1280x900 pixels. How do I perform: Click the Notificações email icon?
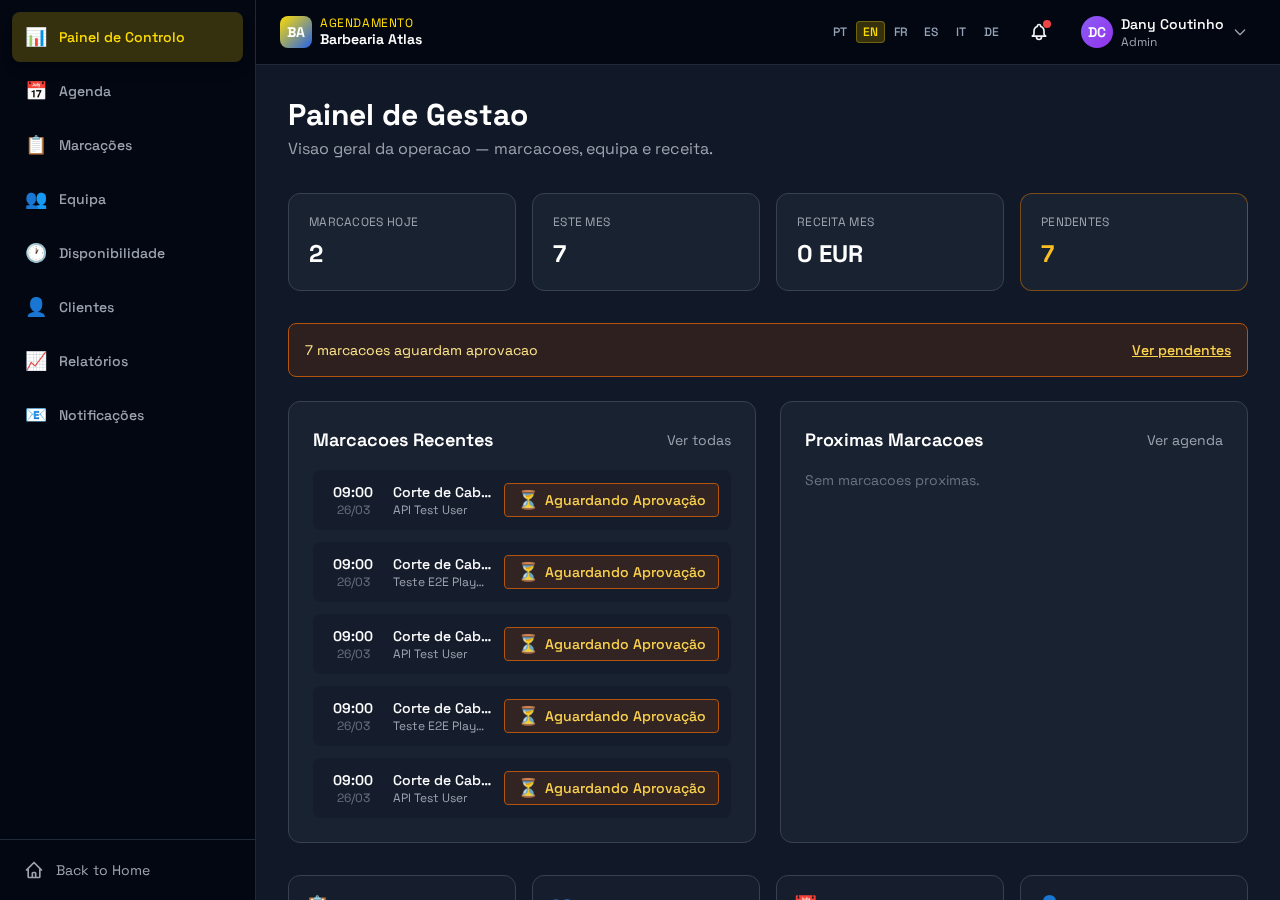[x=36, y=415]
